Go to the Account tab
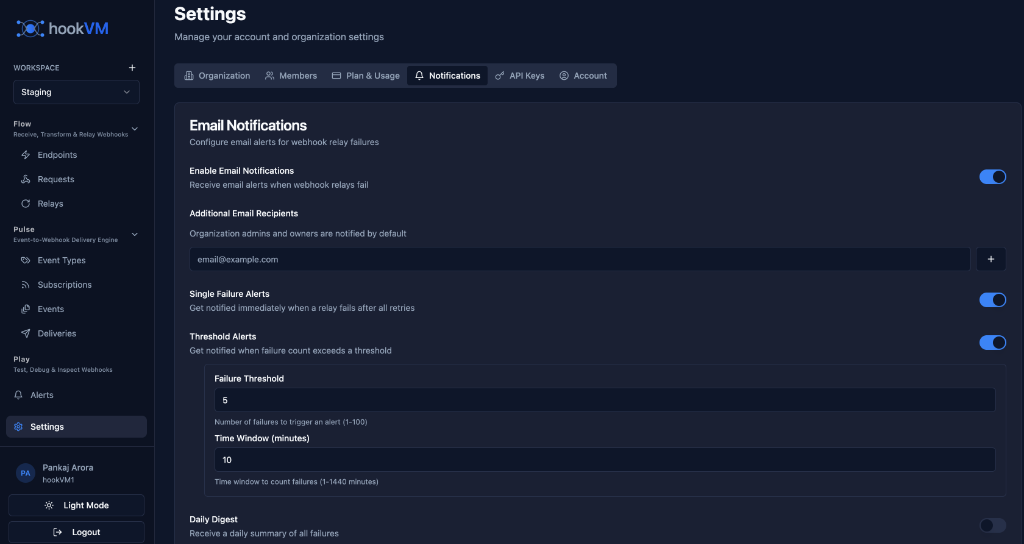Viewport: 1024px width, 544px height. 583,76
